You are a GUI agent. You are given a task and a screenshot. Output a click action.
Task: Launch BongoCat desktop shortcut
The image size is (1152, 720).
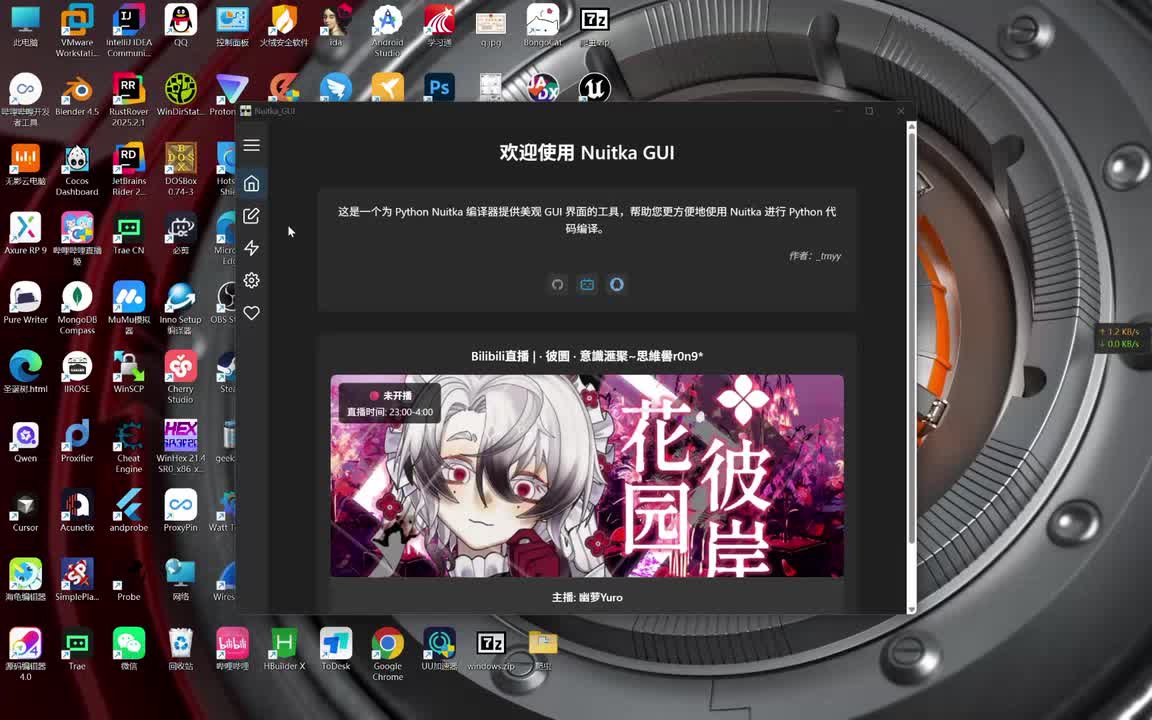point(543,26)
